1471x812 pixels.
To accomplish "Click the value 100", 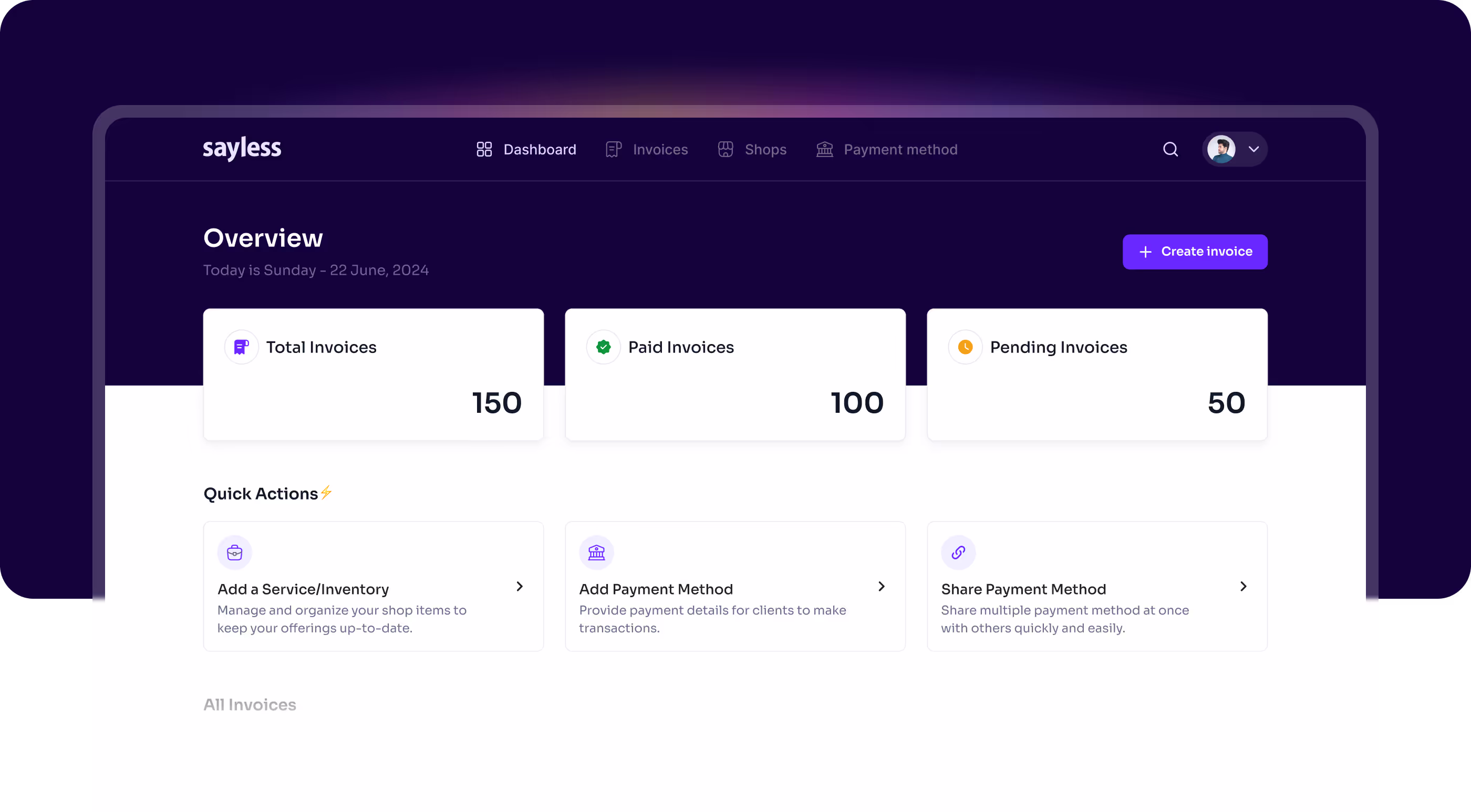I will click(x=857, y=403).
